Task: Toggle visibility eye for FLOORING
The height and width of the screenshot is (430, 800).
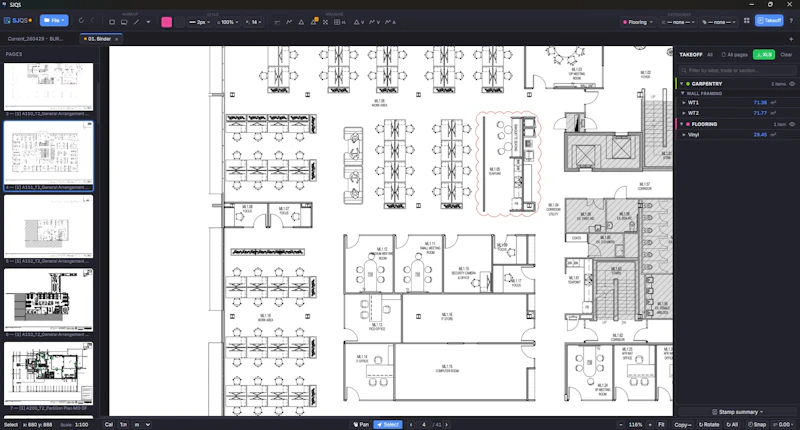Action: (x=792, y=124)
